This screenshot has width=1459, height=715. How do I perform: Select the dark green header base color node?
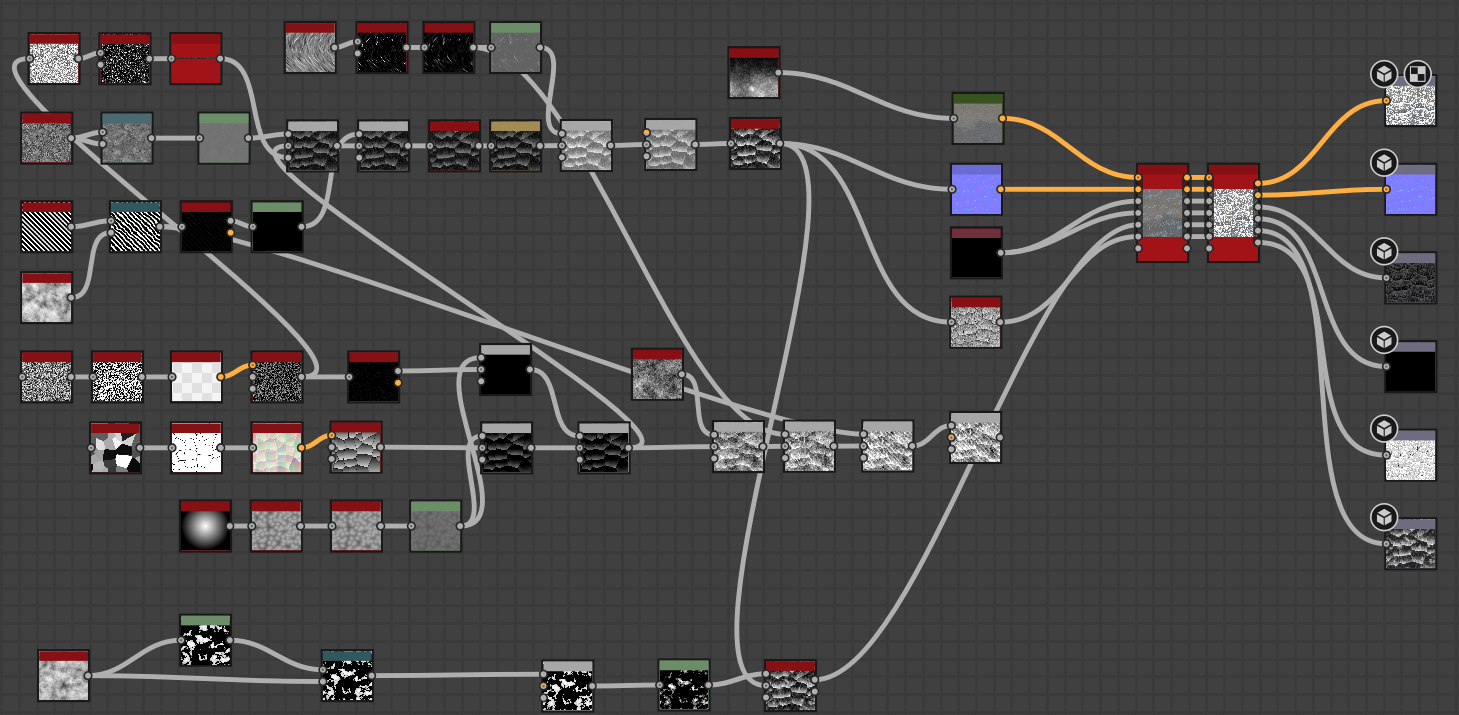click(978, 120)
